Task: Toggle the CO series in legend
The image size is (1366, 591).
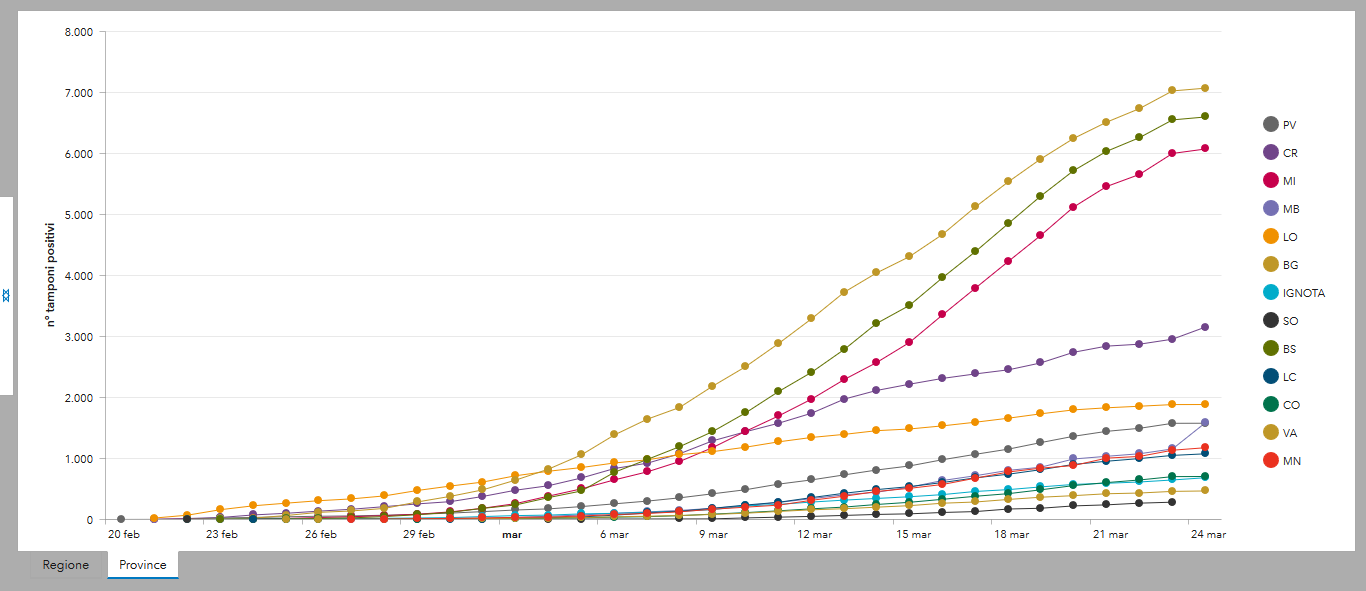Action: (x=1271, y=405)
